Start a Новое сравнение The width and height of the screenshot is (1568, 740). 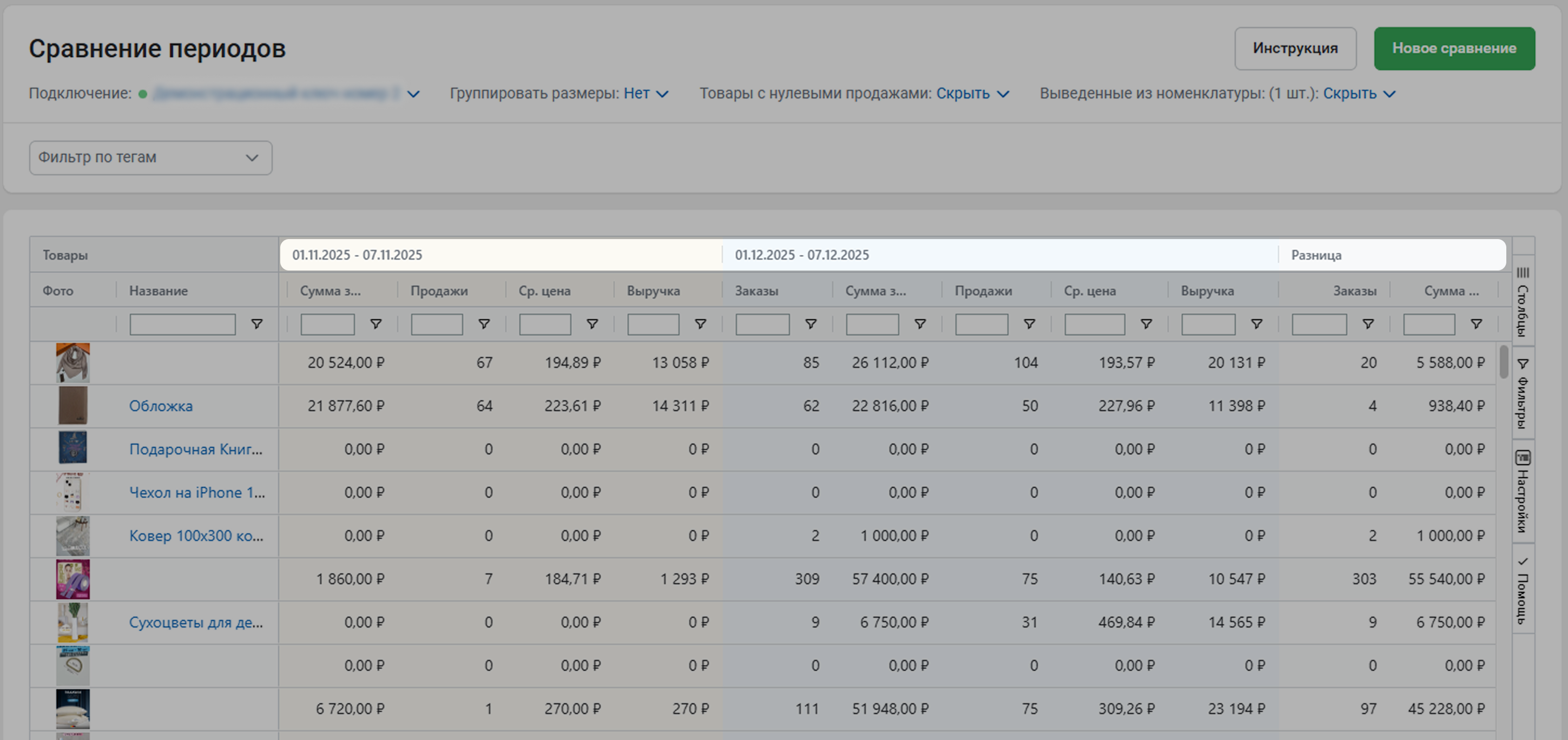pos(1453,48)
